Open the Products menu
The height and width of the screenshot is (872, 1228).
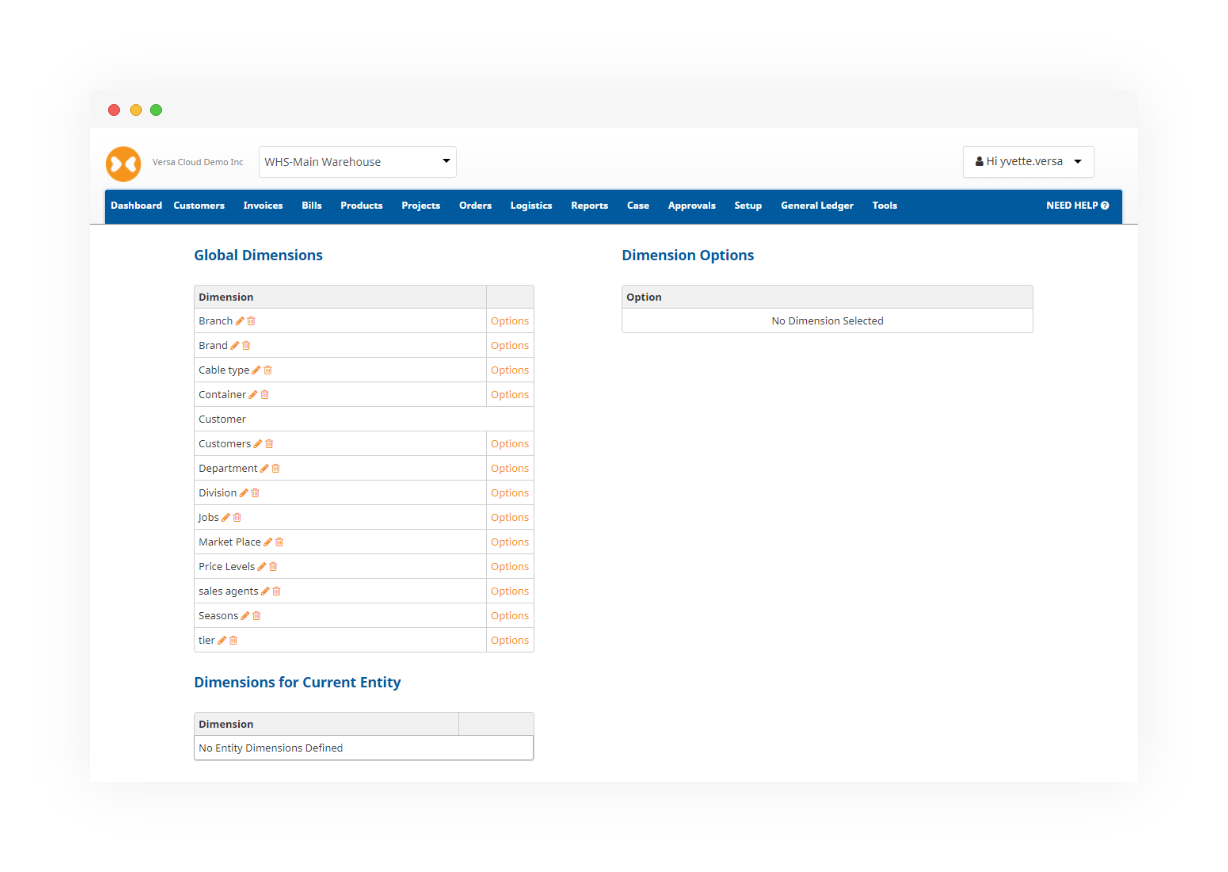click(361, 206)
